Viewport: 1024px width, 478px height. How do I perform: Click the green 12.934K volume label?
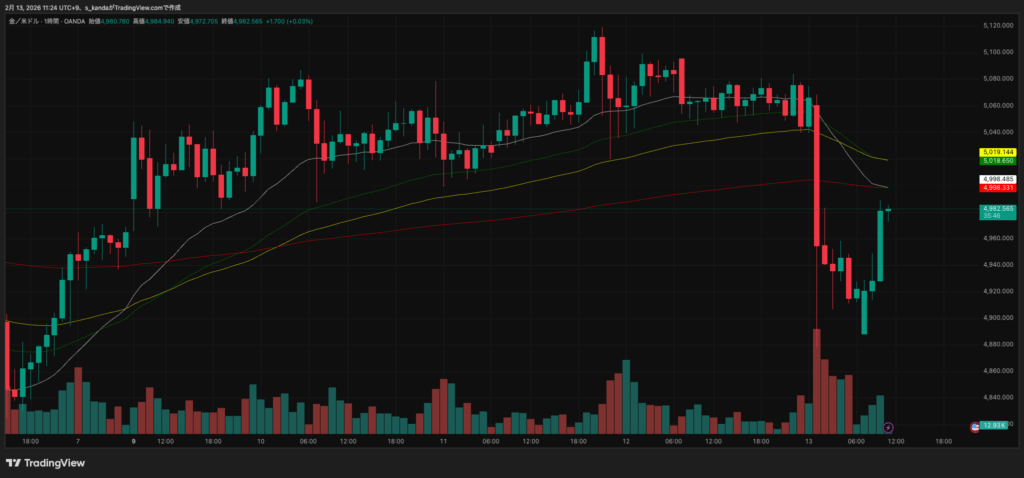pyautogui.click(x=993, y=426)
